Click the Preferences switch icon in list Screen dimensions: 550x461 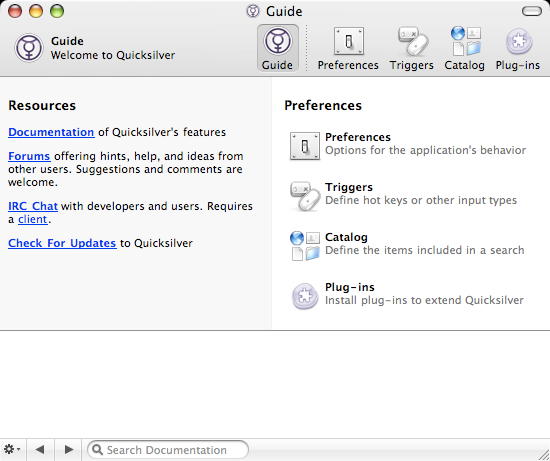[304, 146]
